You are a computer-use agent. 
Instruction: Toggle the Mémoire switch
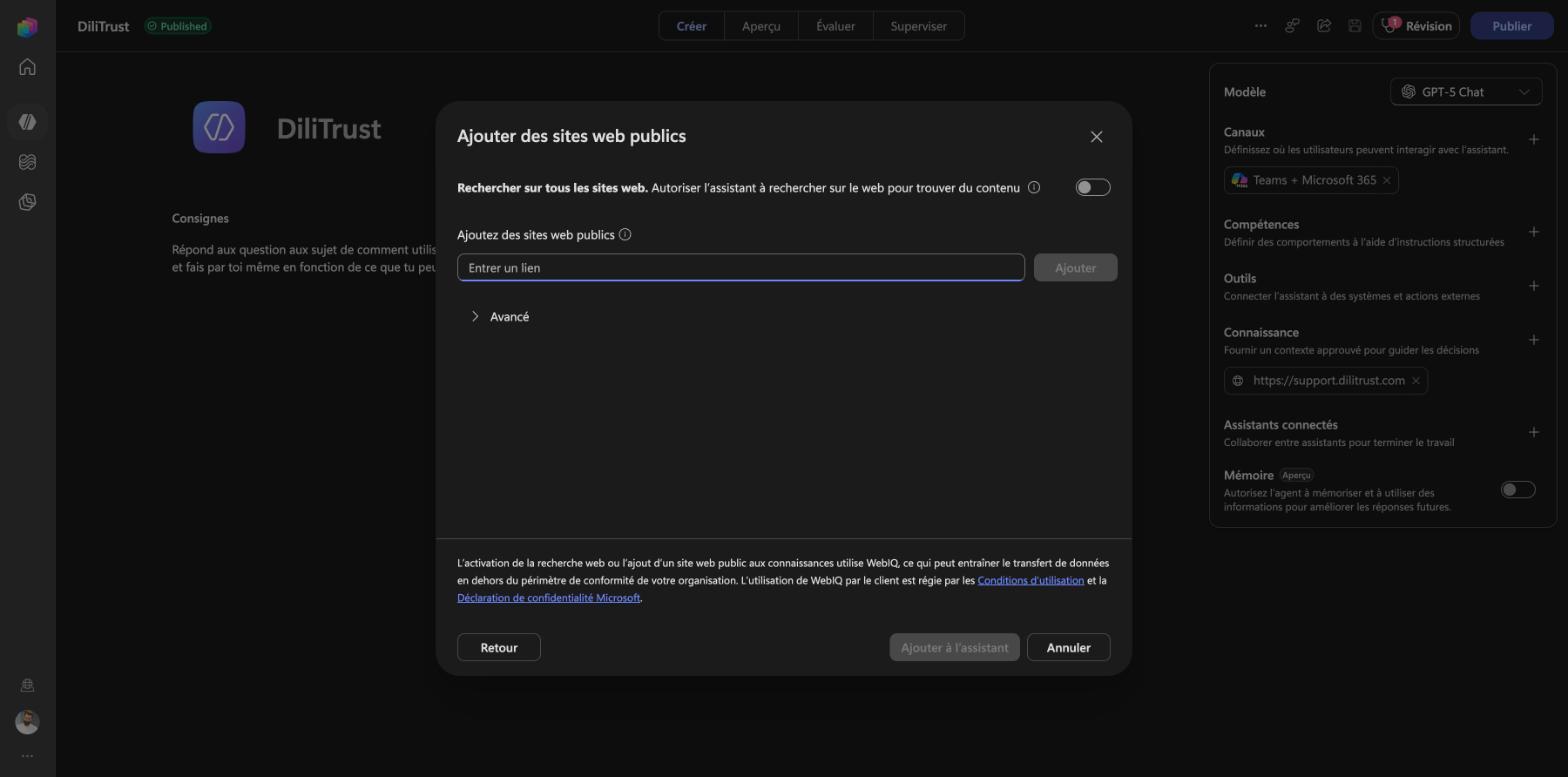point(1518,490)
